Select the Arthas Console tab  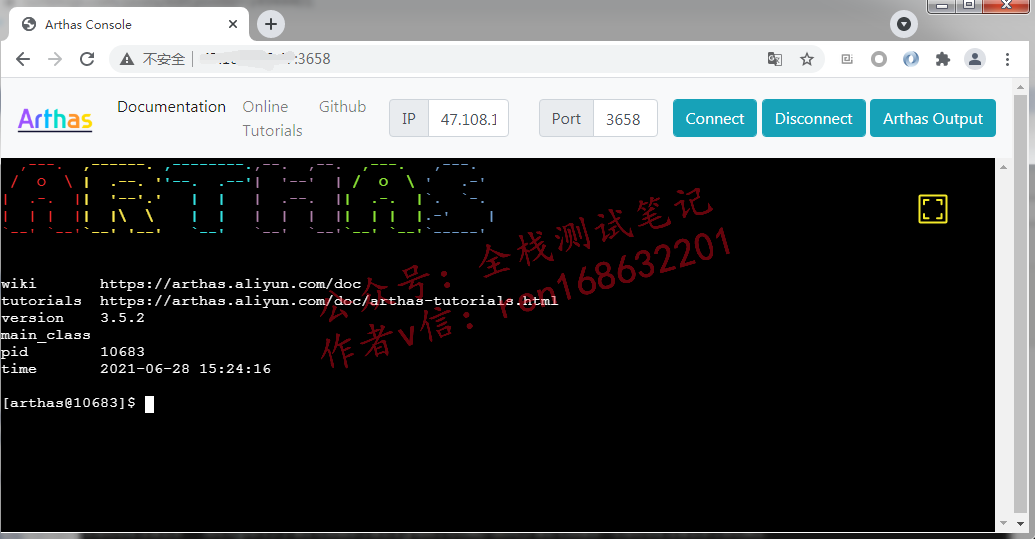[129, 24]
